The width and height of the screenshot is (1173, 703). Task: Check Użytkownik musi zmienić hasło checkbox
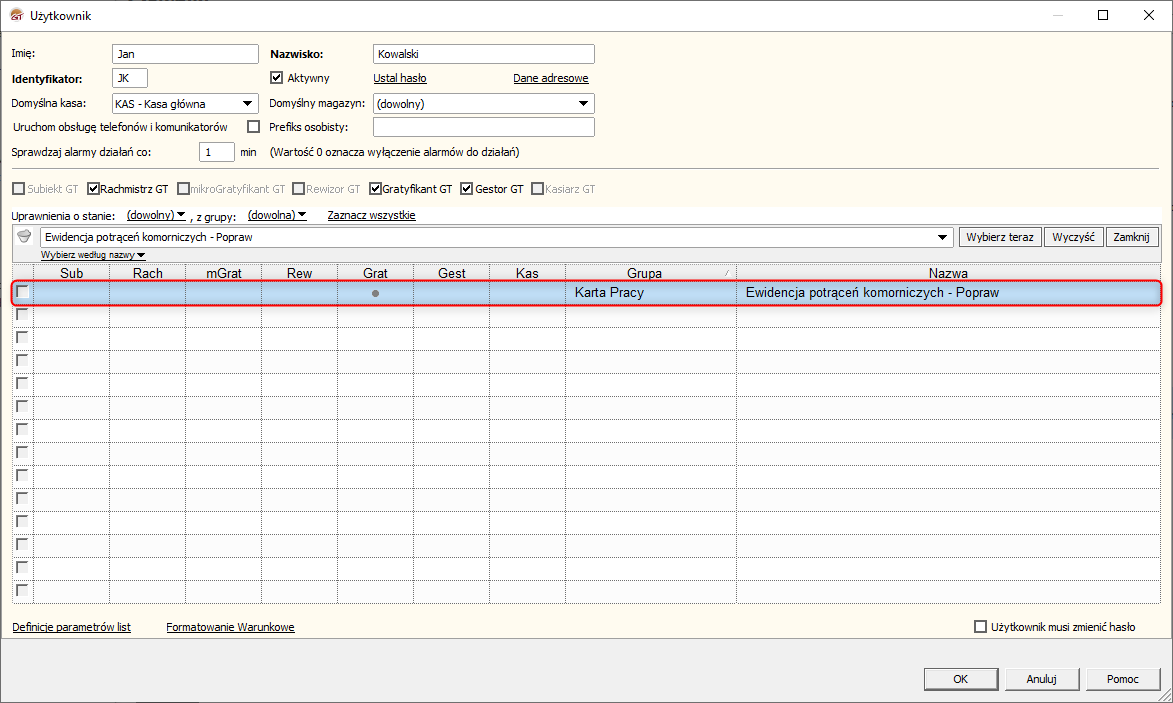(x=980, y=627)
